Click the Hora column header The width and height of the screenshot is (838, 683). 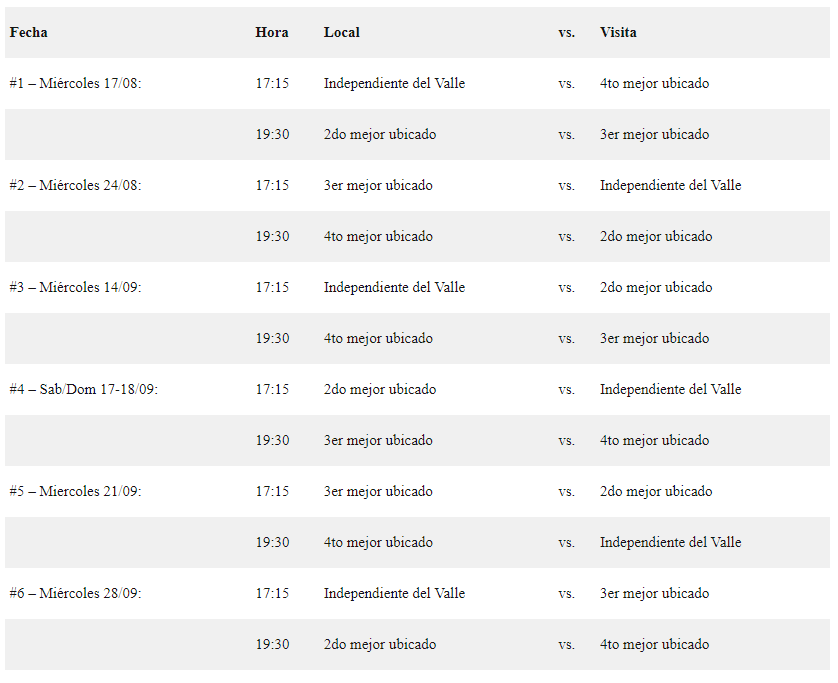click(x=272, y=32)
